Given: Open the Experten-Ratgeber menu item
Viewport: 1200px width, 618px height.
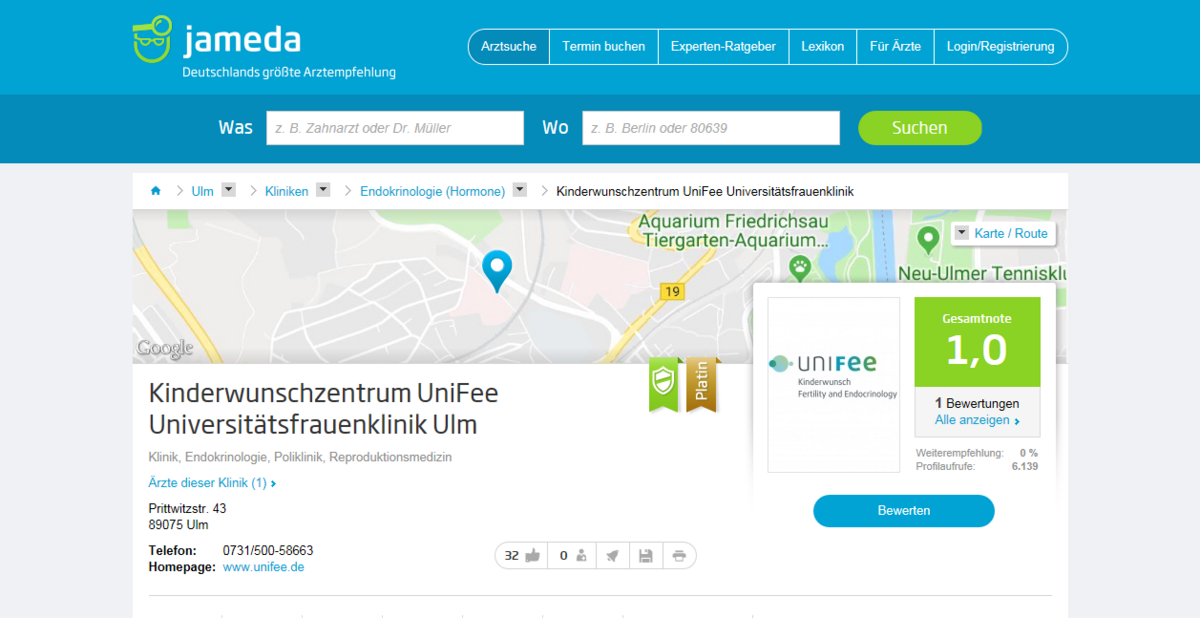Looking at the screenshot, I should (x=722, y=46).
